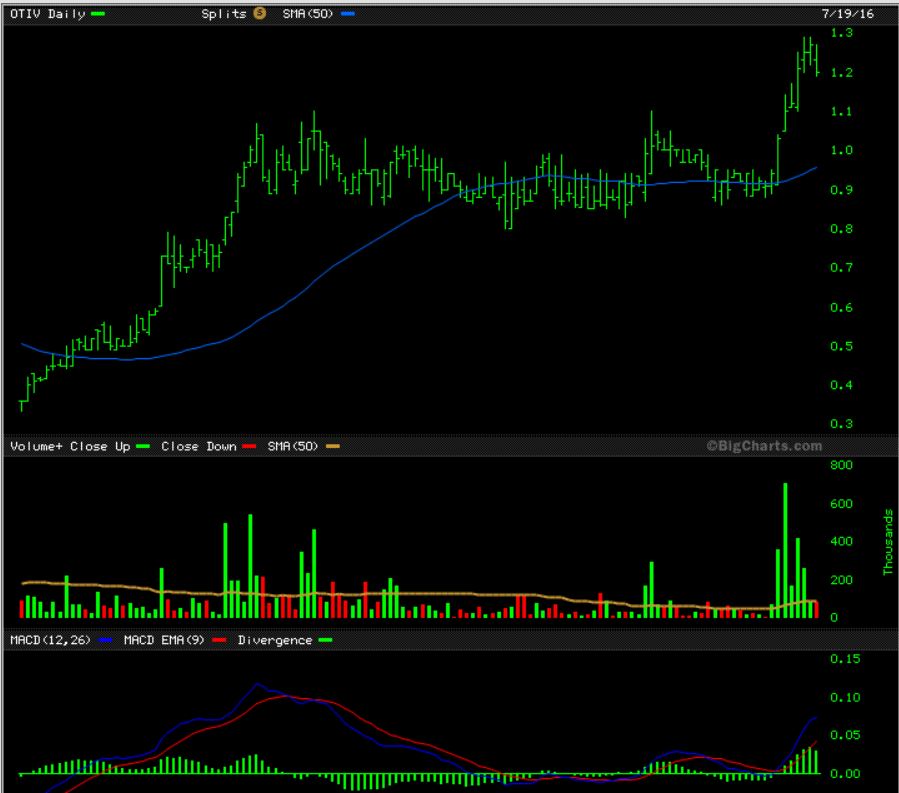
Task: Click the red MACD EMA(9) legend swatch
Action: pos(220,640)
